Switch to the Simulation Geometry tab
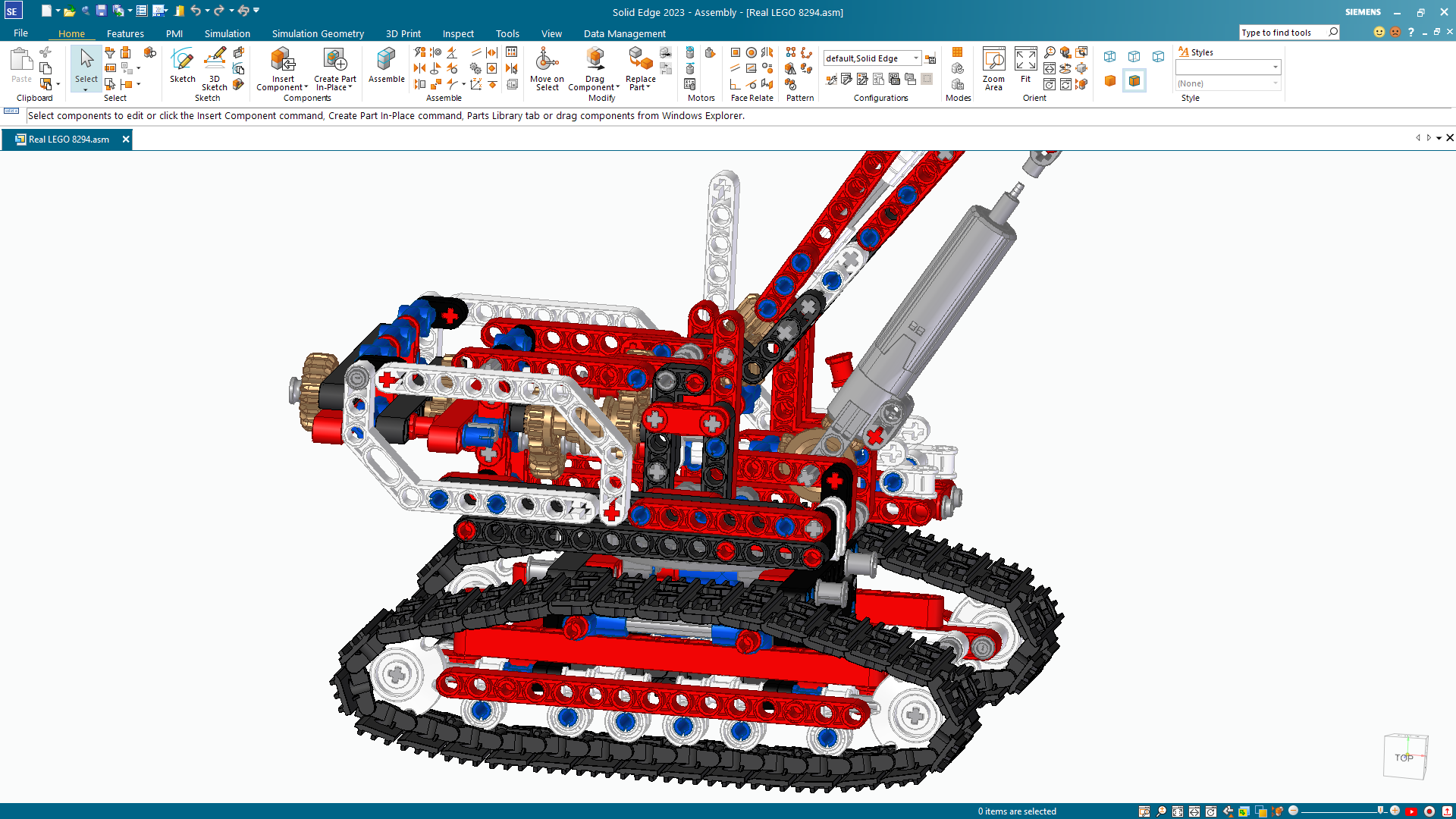This screenshot has height=819, width=1456. (318, 33)
